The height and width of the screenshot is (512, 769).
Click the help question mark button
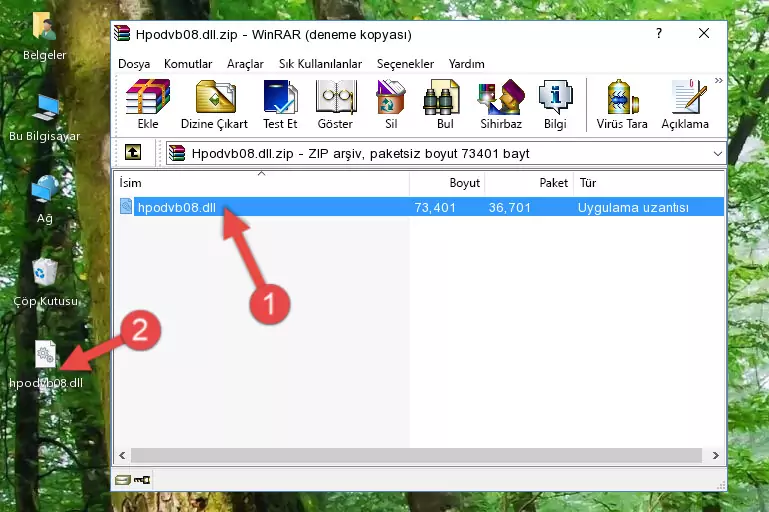(659, 33)
